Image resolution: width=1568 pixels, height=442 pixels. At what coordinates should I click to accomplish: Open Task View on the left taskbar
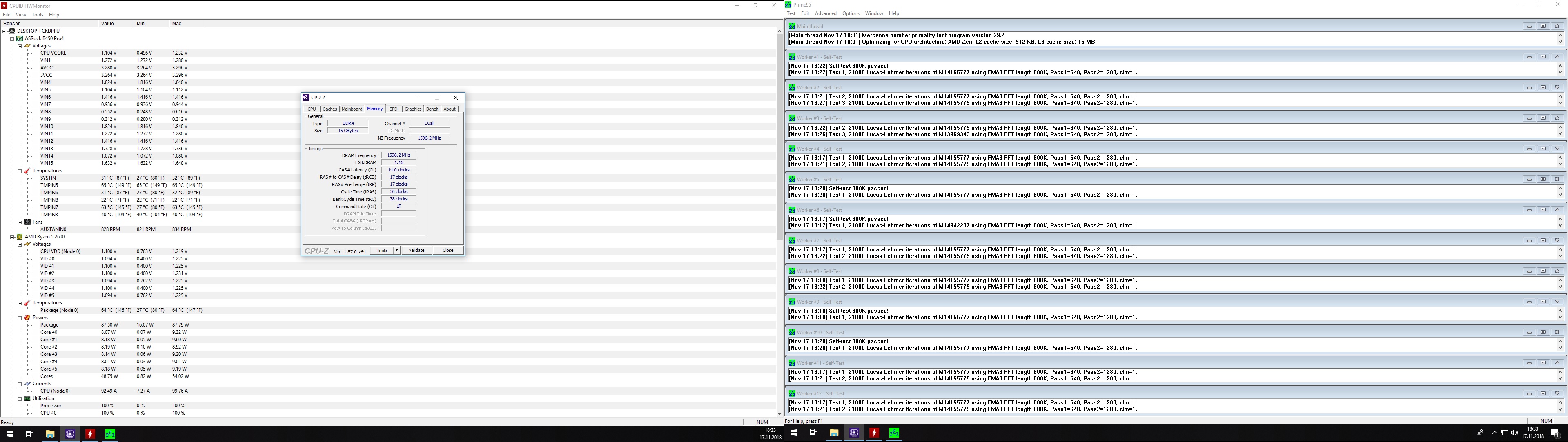[29, 433]
